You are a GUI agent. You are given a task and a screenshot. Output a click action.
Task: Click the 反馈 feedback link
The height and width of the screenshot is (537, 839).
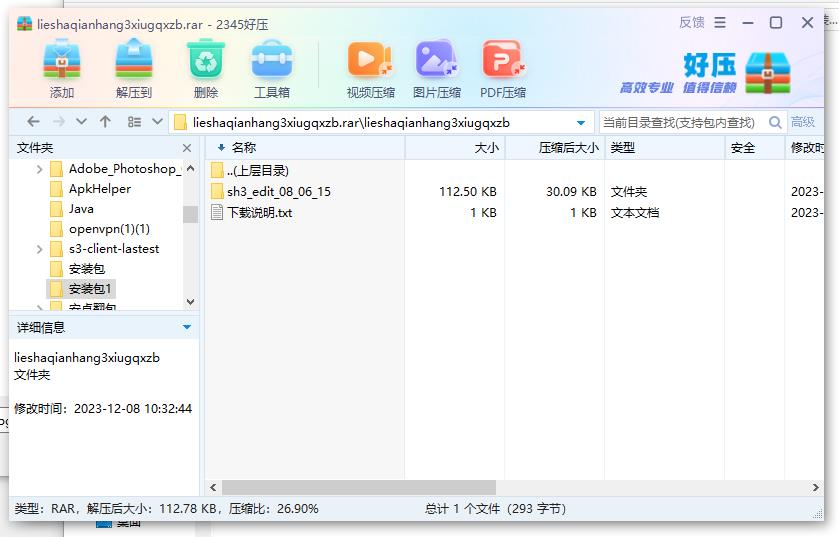click(691, 22)
